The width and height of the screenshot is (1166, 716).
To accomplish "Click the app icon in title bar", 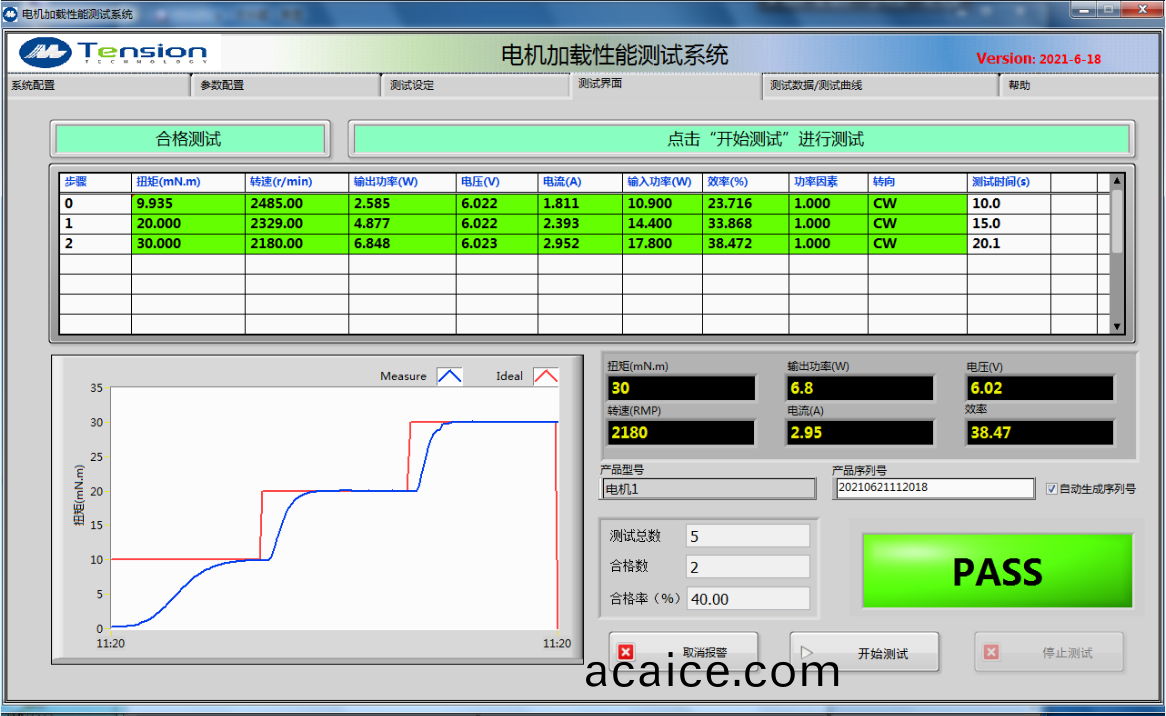I will coord(11,13).
